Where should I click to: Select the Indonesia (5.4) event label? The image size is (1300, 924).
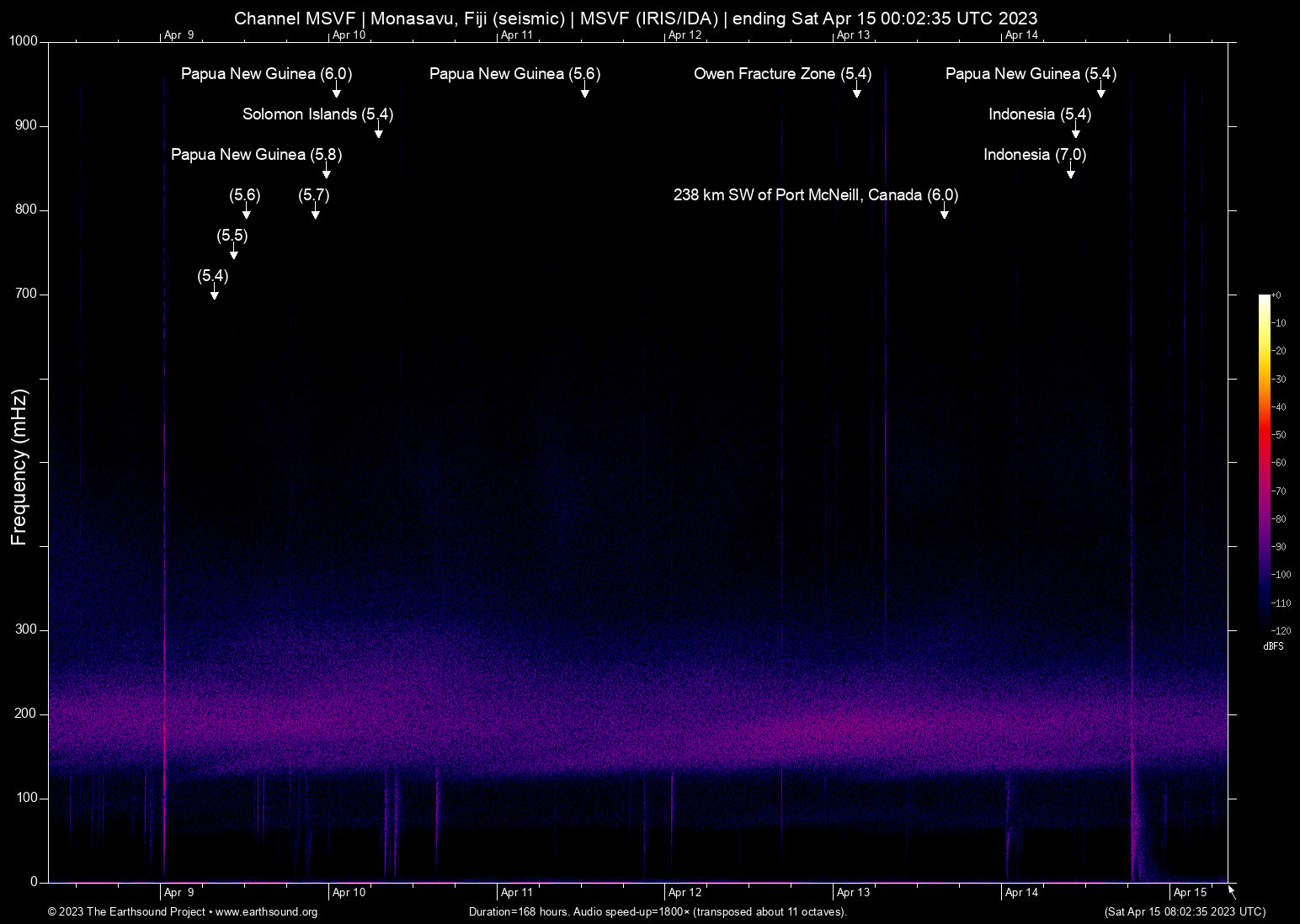(1039, 114)
